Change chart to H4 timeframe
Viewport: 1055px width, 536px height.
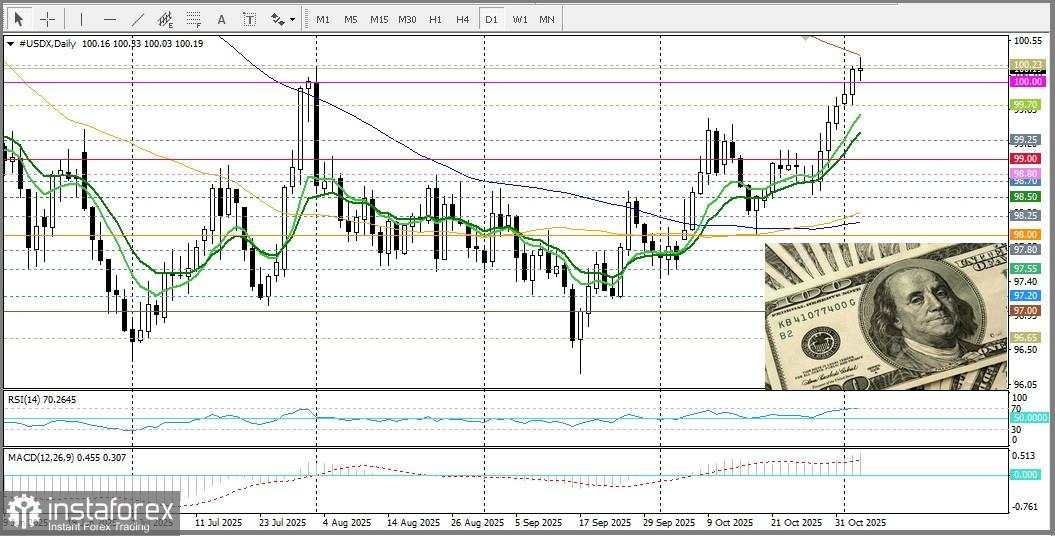coord(462,20)
